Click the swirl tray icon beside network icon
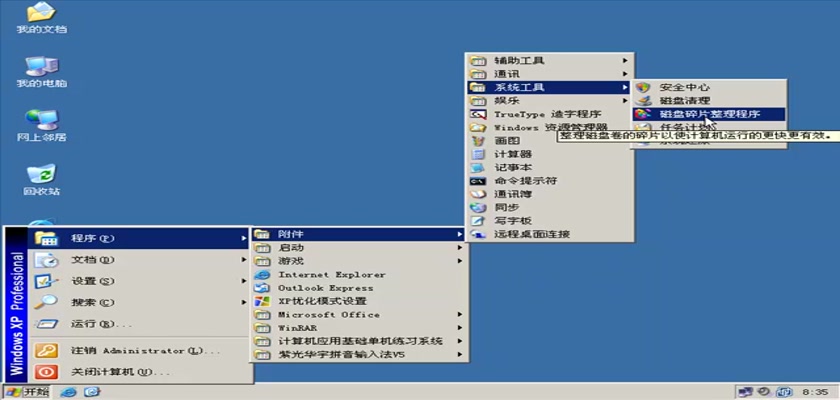The width and height of the screenshot is (840, 400). pos(764,392)
